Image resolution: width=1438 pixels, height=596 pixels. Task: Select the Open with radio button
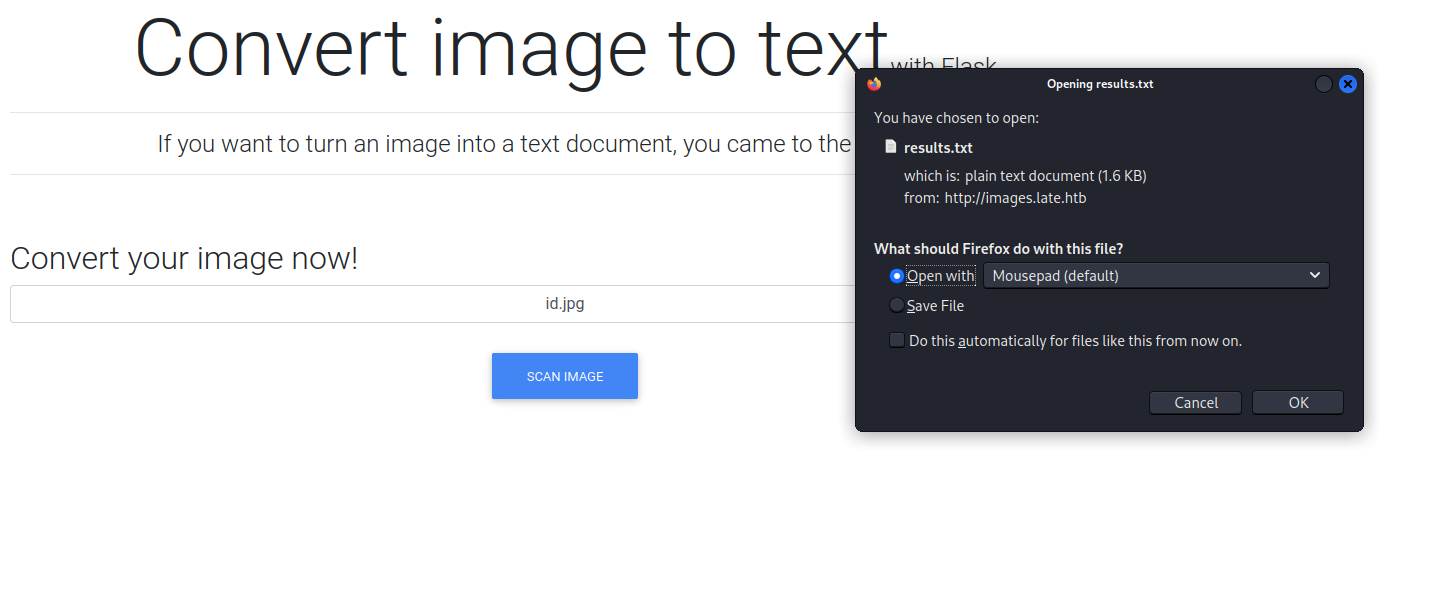point(896,276)
